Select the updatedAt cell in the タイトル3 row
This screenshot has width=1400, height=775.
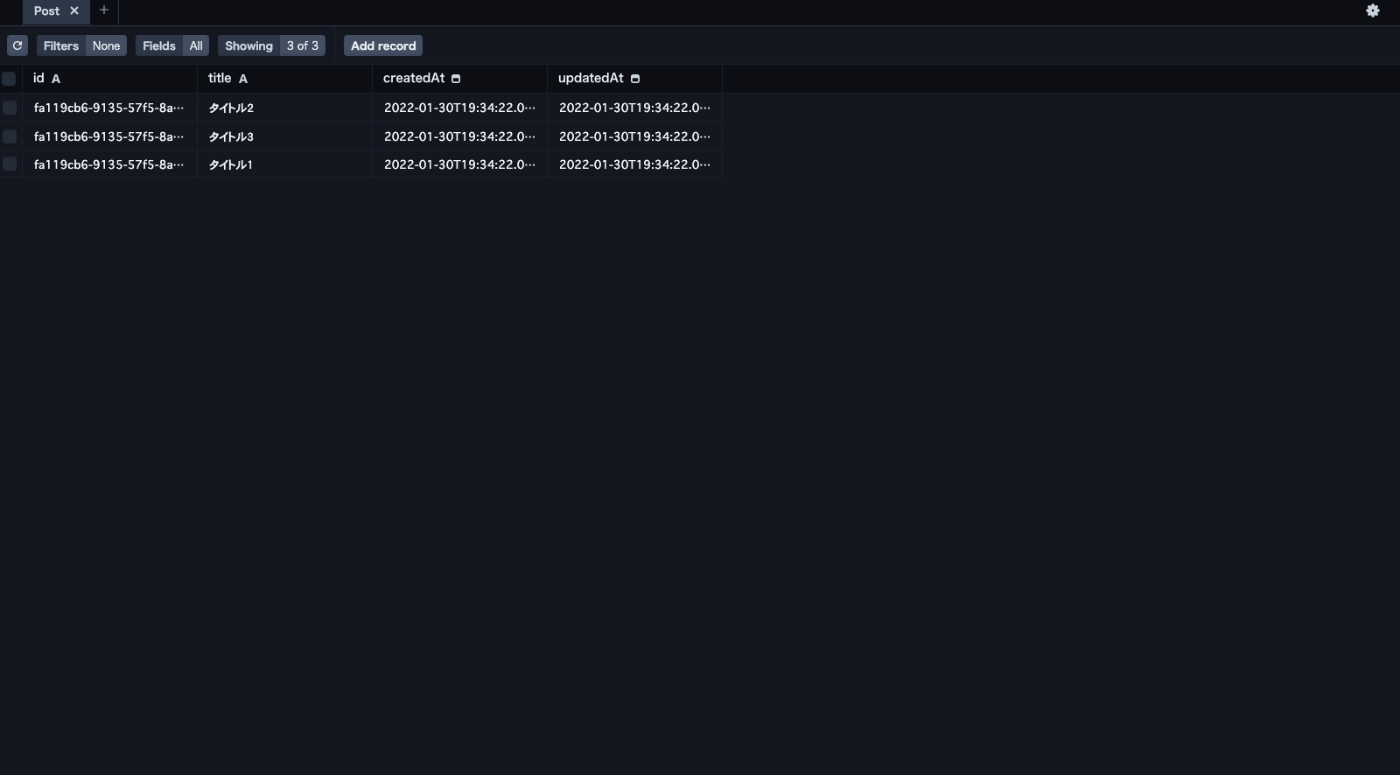pos(635,136)
